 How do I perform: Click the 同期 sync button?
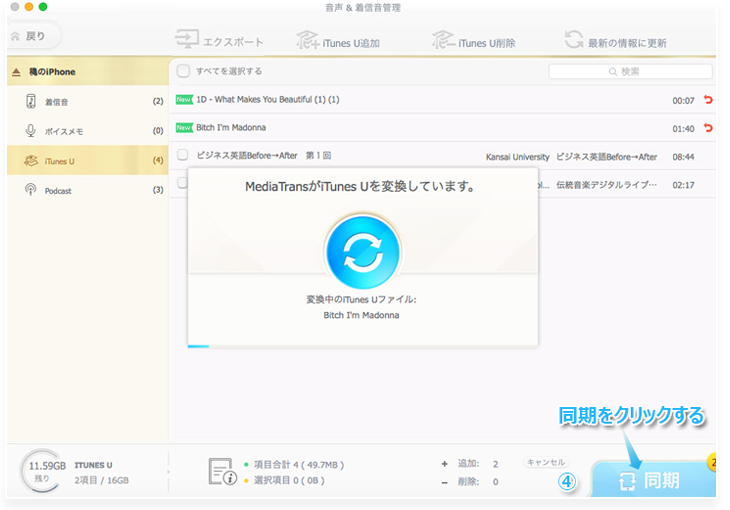click(654, 480)
